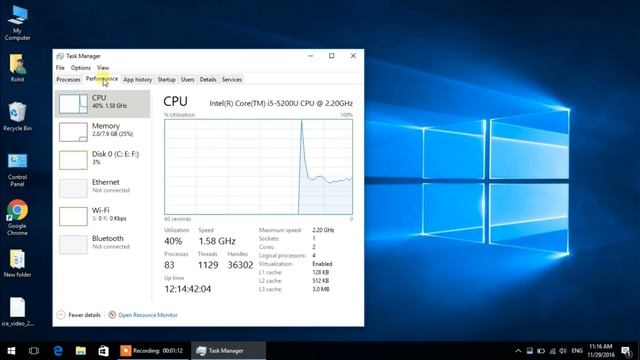Click the 1.58 GHz speed value

(217, 241)
